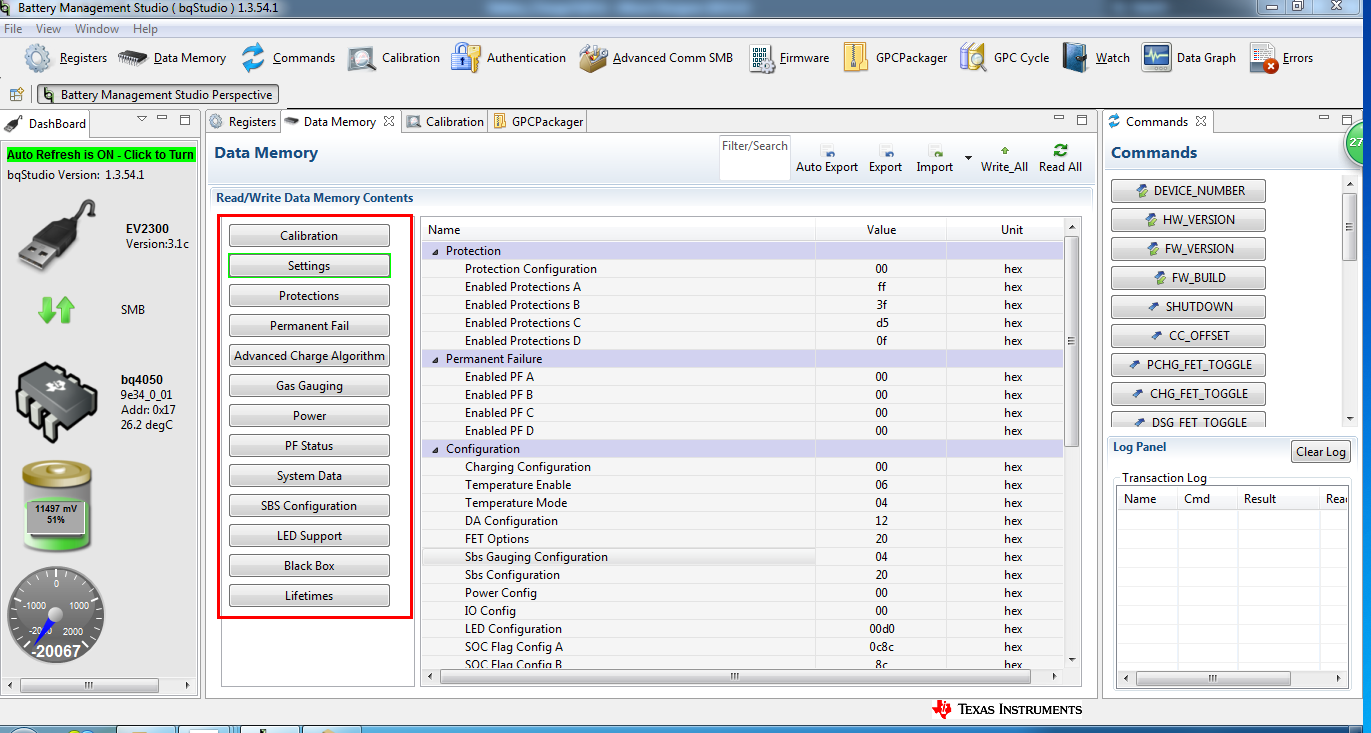This screenshot has width=1371, height=733.
Task: Select the Permanent Fail category button
Action: pyautogui.click(x=309, y=326)
